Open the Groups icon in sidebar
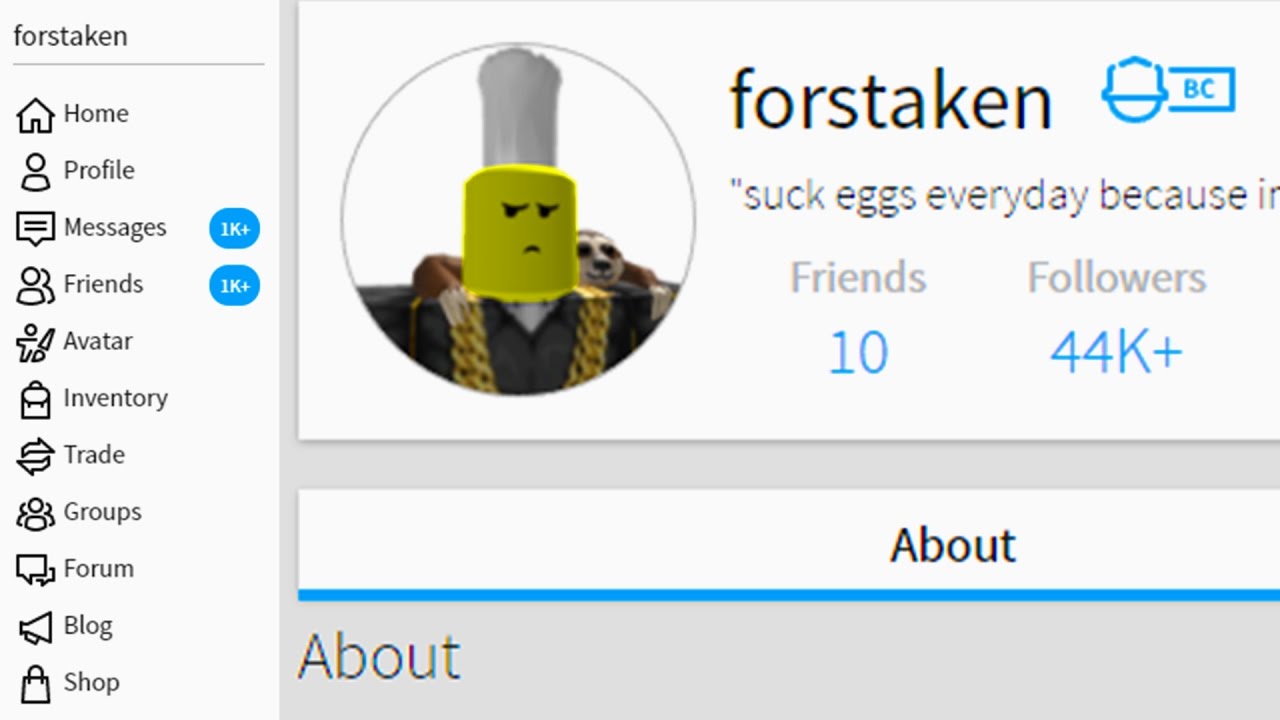 35,513
